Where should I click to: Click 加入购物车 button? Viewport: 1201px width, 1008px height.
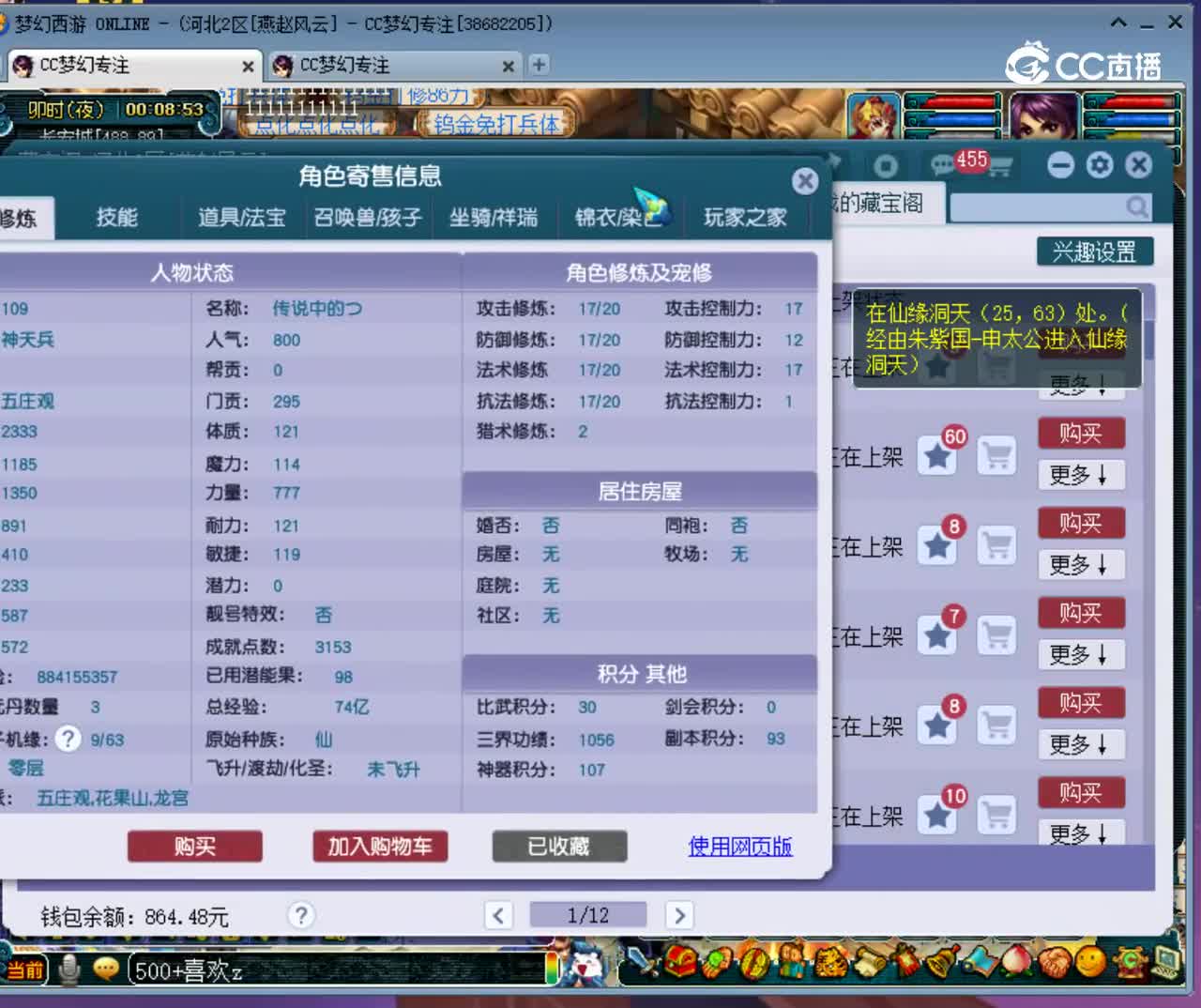(x=380, y=847)
